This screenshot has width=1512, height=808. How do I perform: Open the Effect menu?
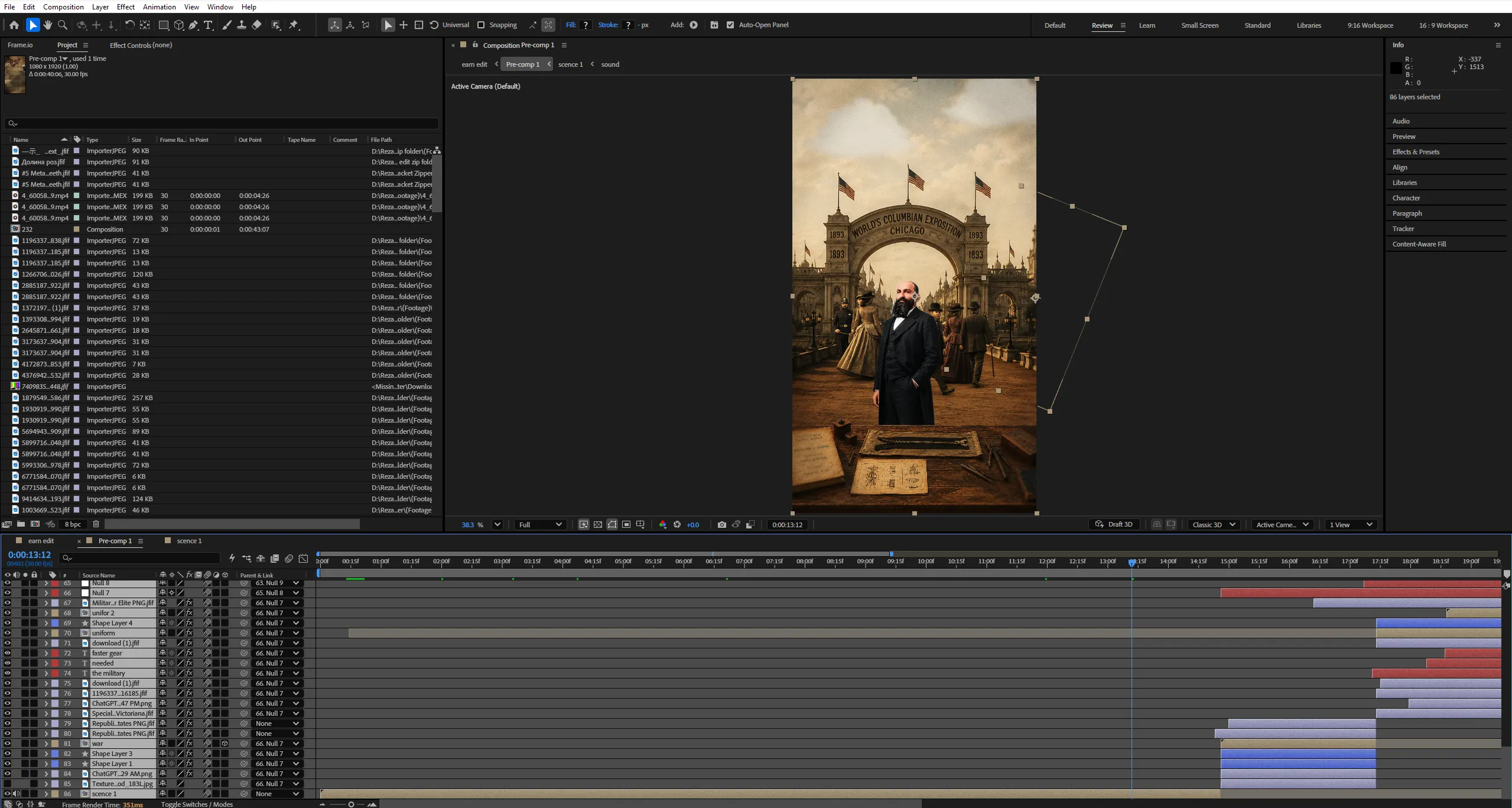tap(125, 7)
